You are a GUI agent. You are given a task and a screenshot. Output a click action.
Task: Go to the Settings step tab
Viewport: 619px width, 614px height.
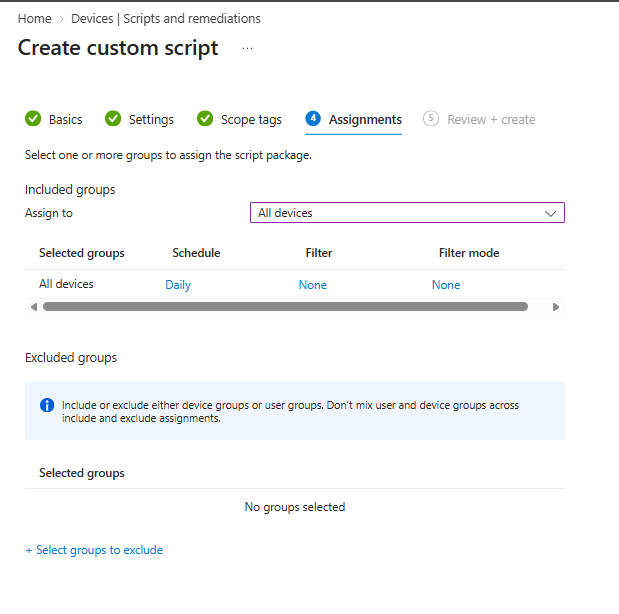pyautogui.click(x=139, y=119)
